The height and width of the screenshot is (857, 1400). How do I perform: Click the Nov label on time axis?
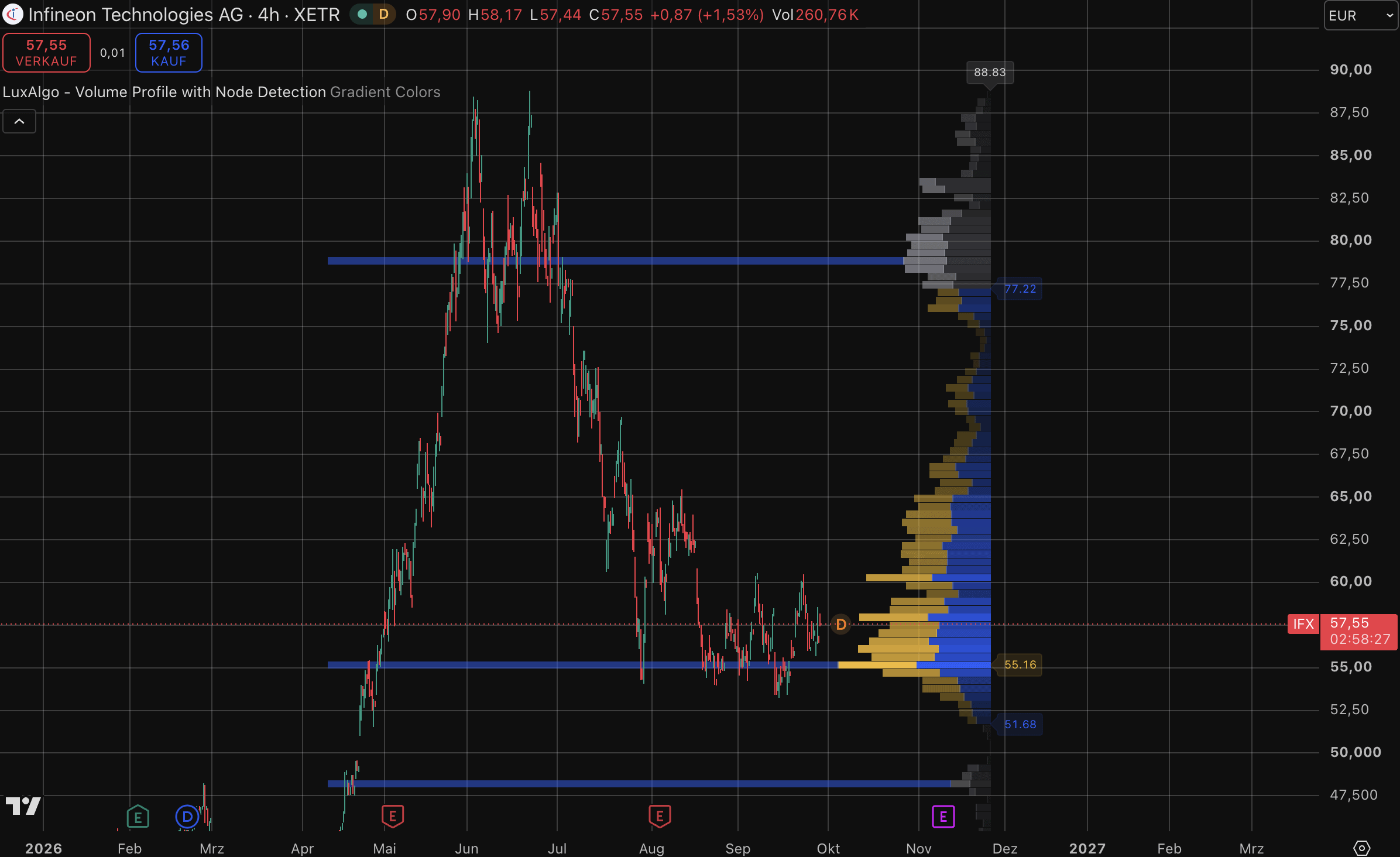pyautogui.click(x=919, y=849)
